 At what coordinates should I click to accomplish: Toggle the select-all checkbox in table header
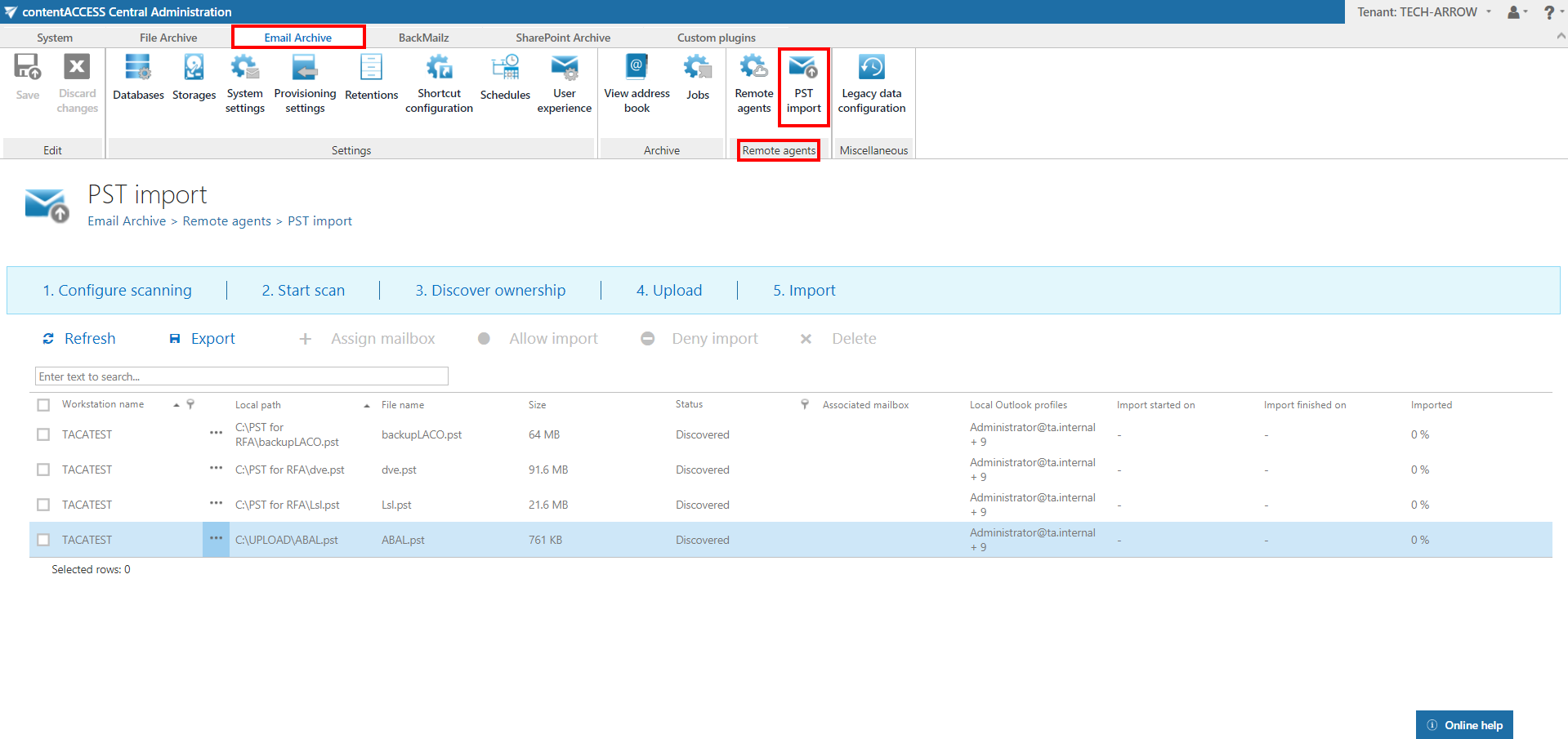pos(43,405)
